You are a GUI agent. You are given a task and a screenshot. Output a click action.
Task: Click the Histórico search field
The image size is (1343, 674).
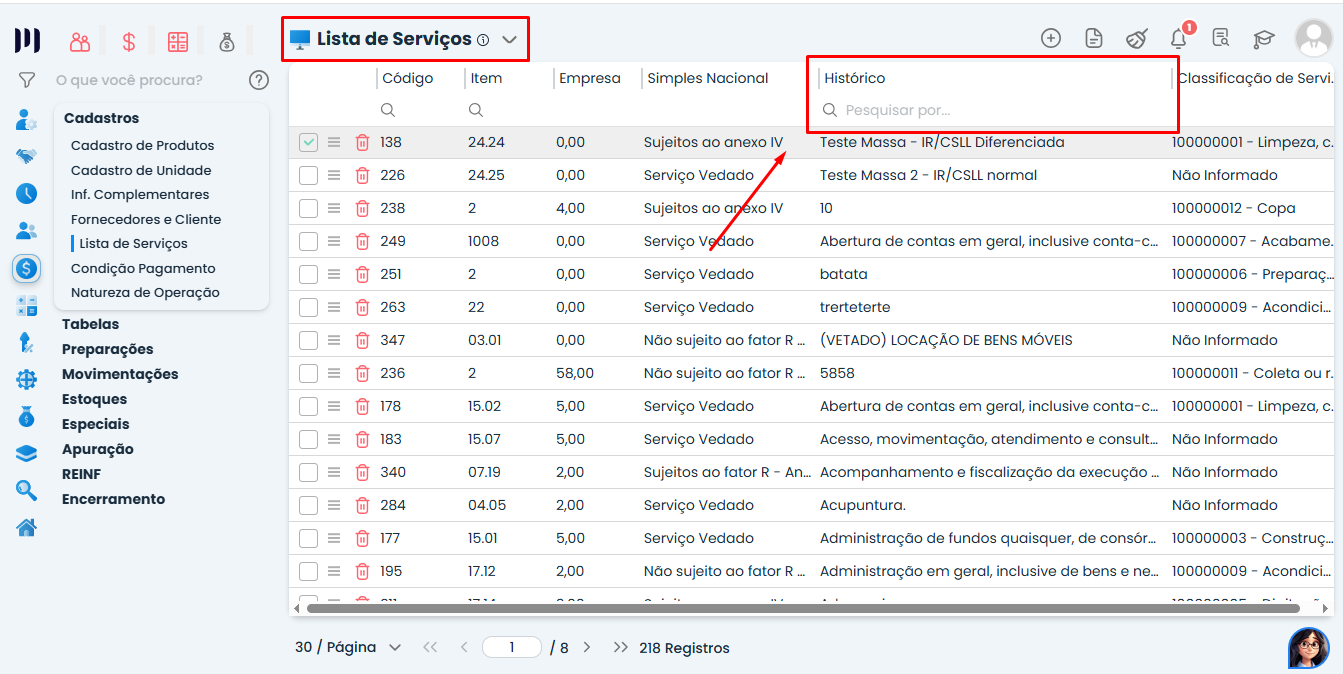[995, 111]
